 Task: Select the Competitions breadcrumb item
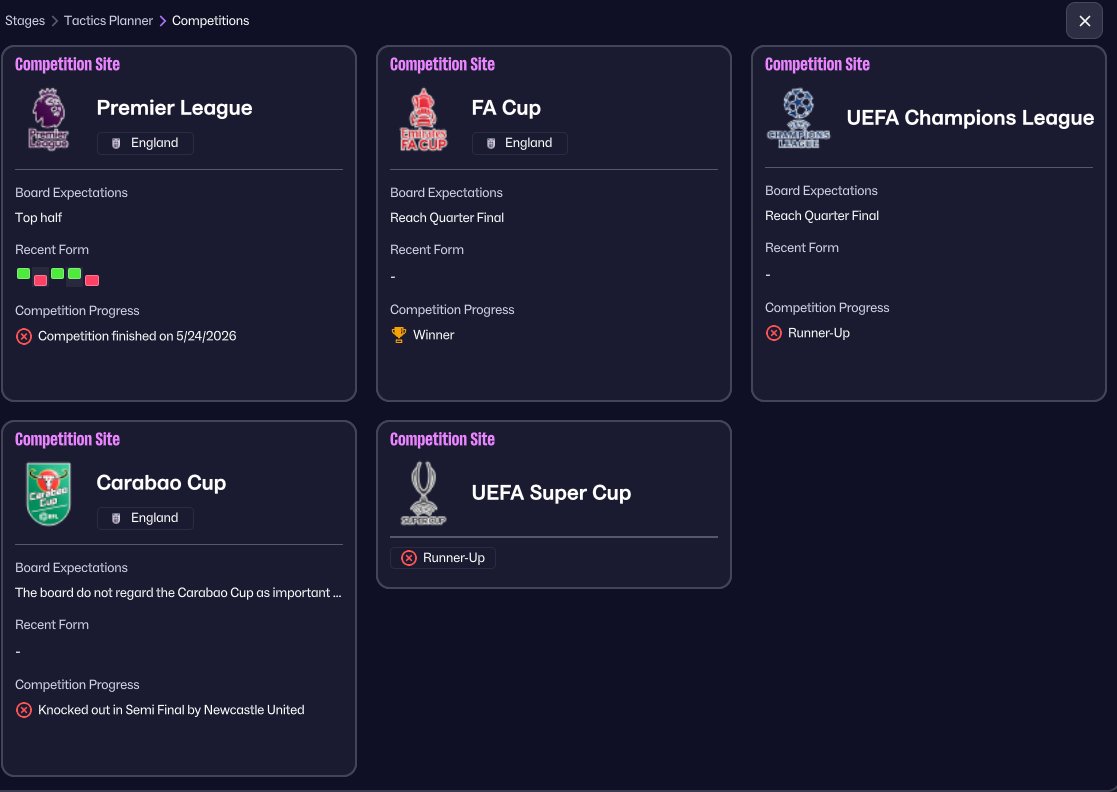[x=211, y=20]
